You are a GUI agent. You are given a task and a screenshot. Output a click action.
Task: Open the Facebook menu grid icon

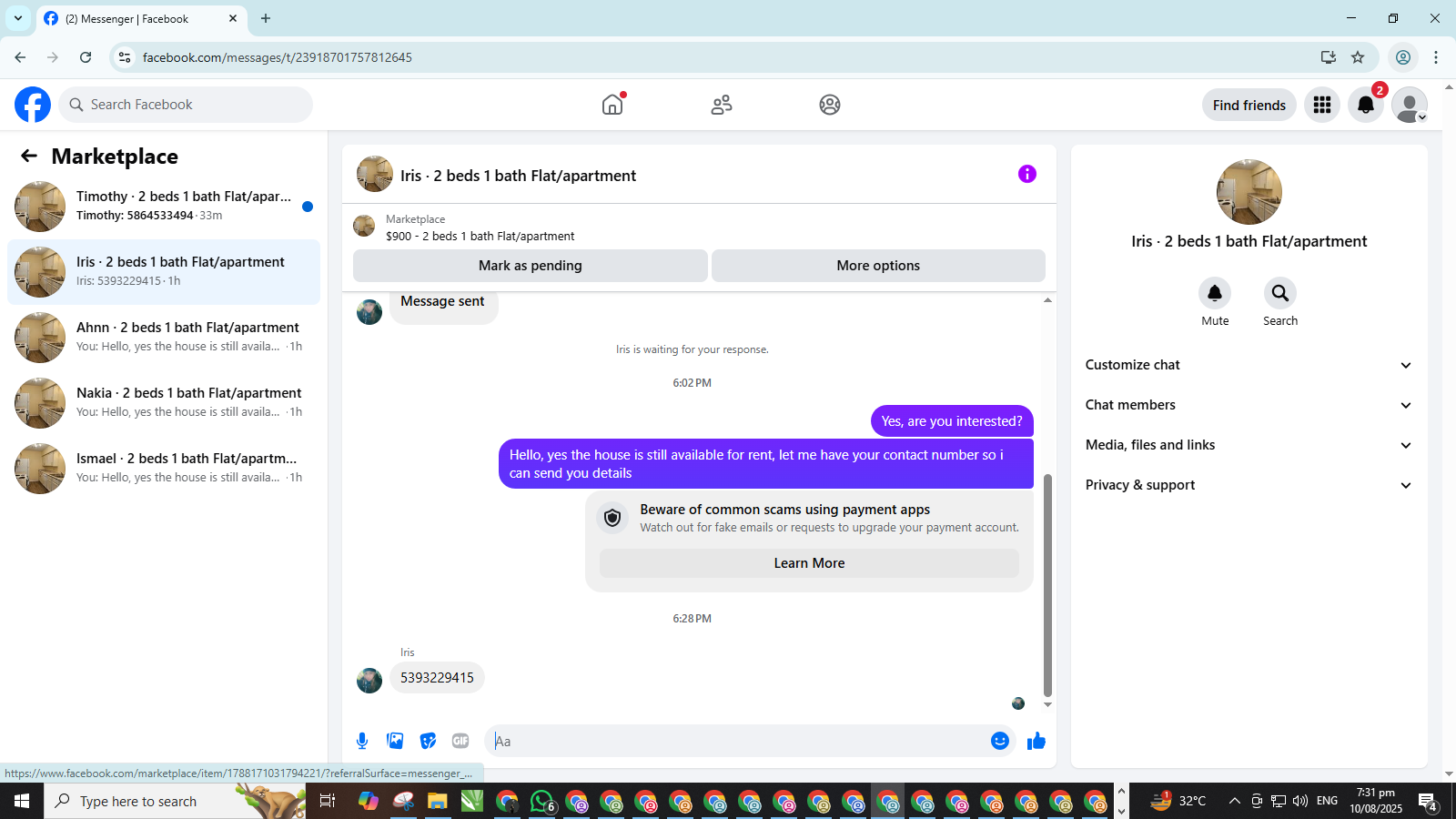[x=1322, y=105]
